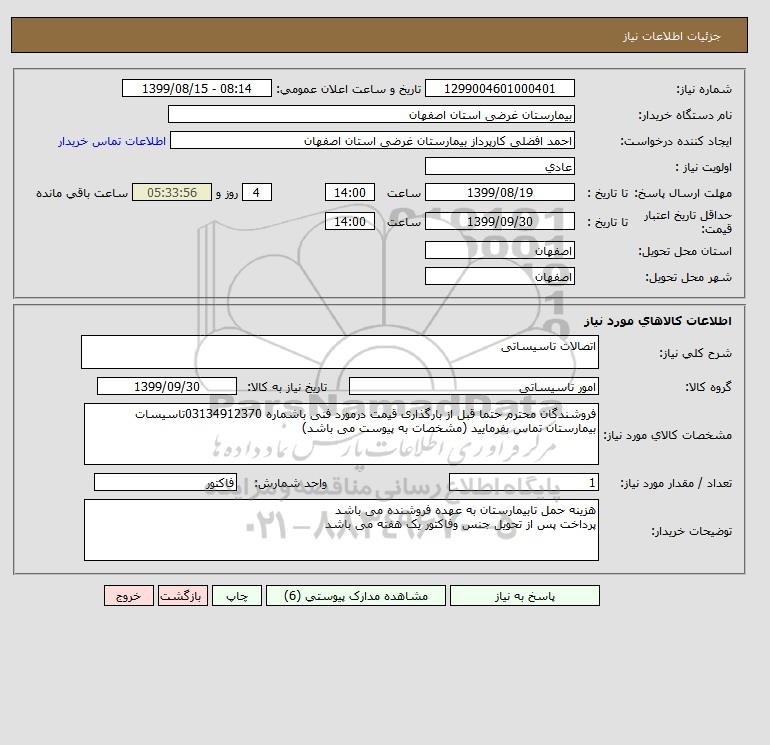Viewport: 770px width, 745px height.
Task: Open مشاهده مدارک پیوستی (6) attachments
Action: pos(356,596)
